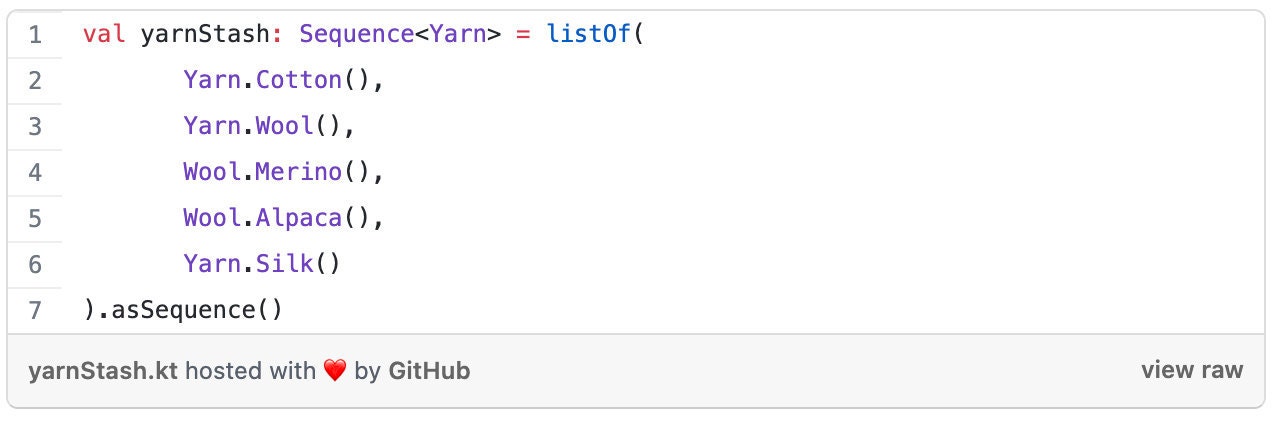1278x424 pixels.
Task: Select line number 4
Action: tap(35, 173)
